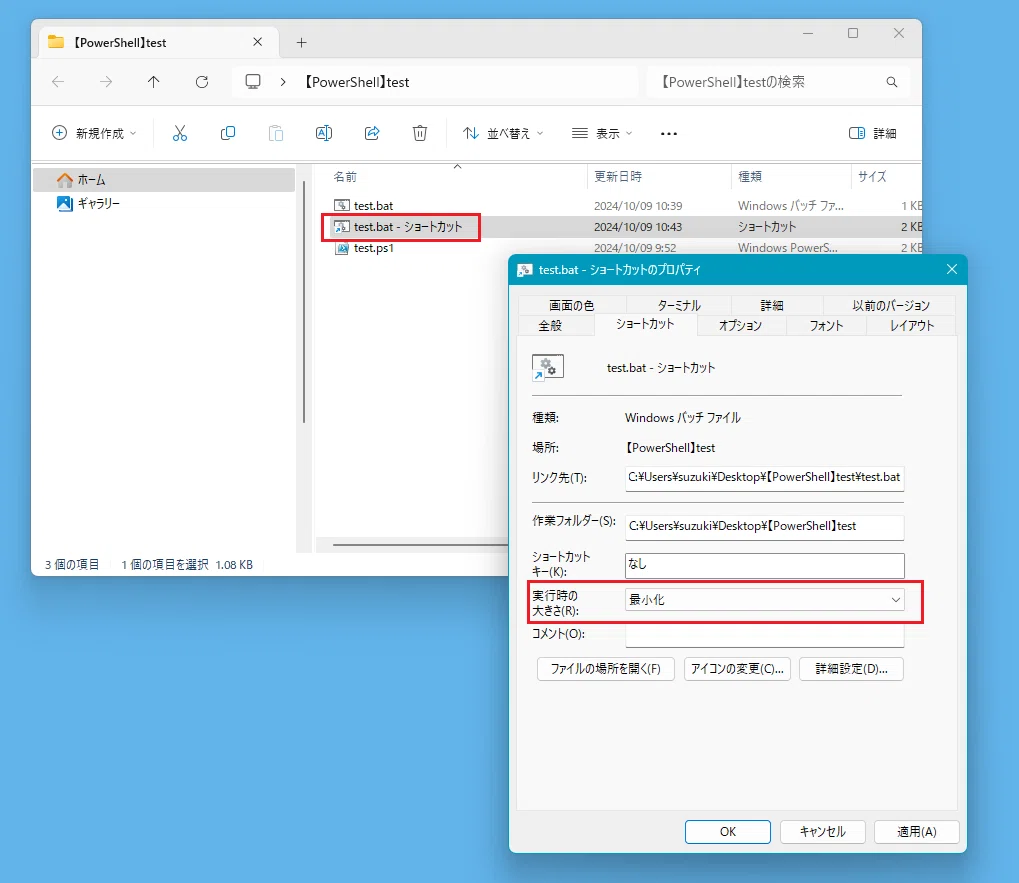
Task: Open the three-dots more options menu
Action: pyautogui.click(x=669, y=133)
